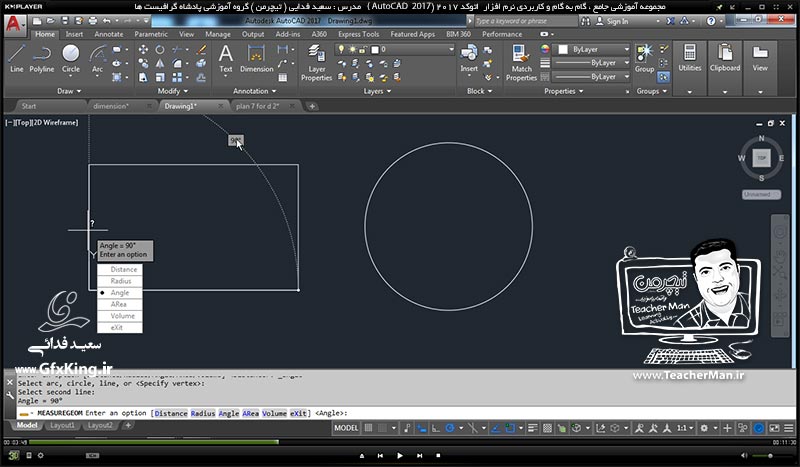The height and width of the screenshot is (467, 800).
Task: Select the Polyline tool
Action: (x=41, y=58)
